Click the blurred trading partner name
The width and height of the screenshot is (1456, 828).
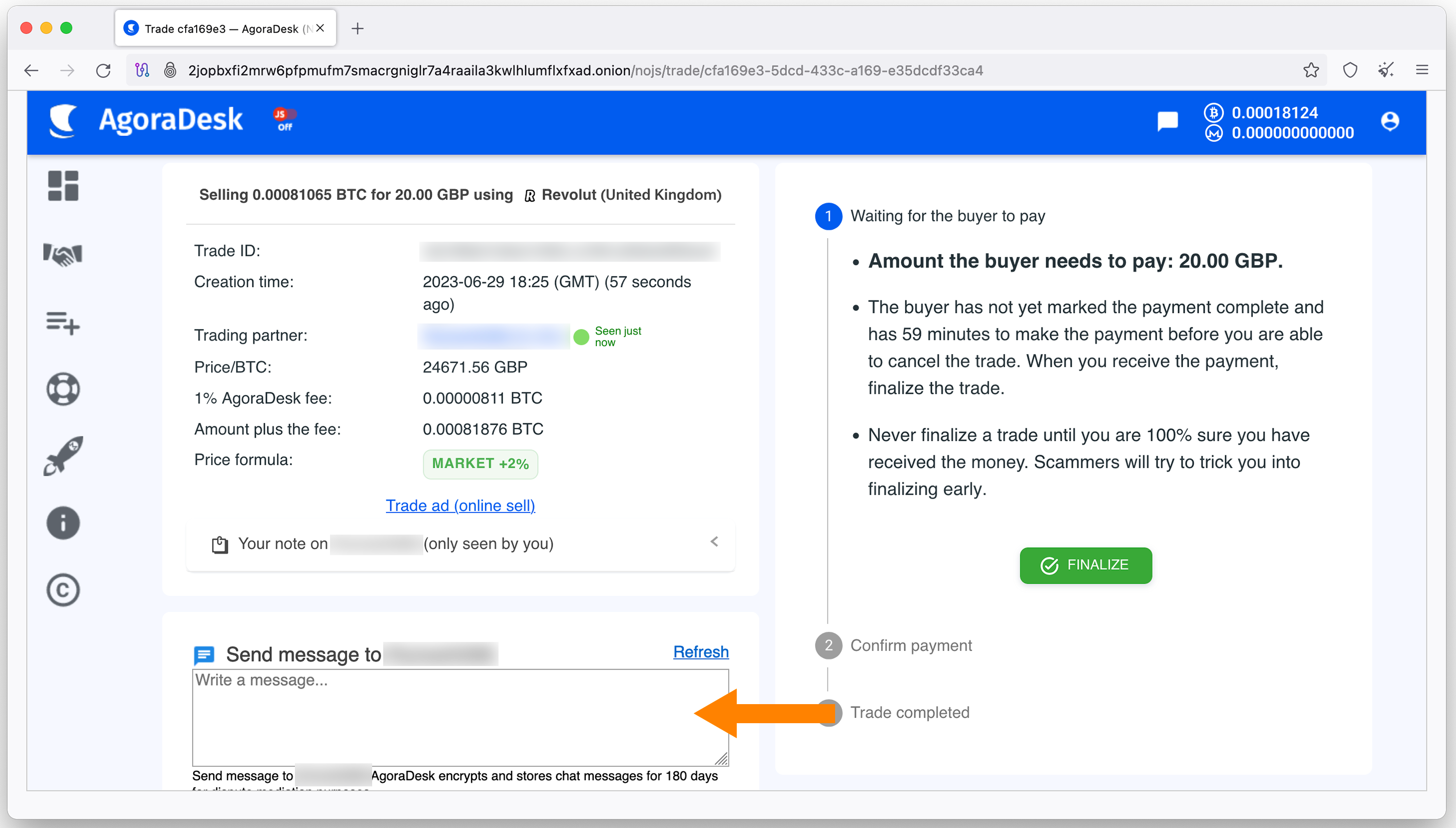click(494, 337)
